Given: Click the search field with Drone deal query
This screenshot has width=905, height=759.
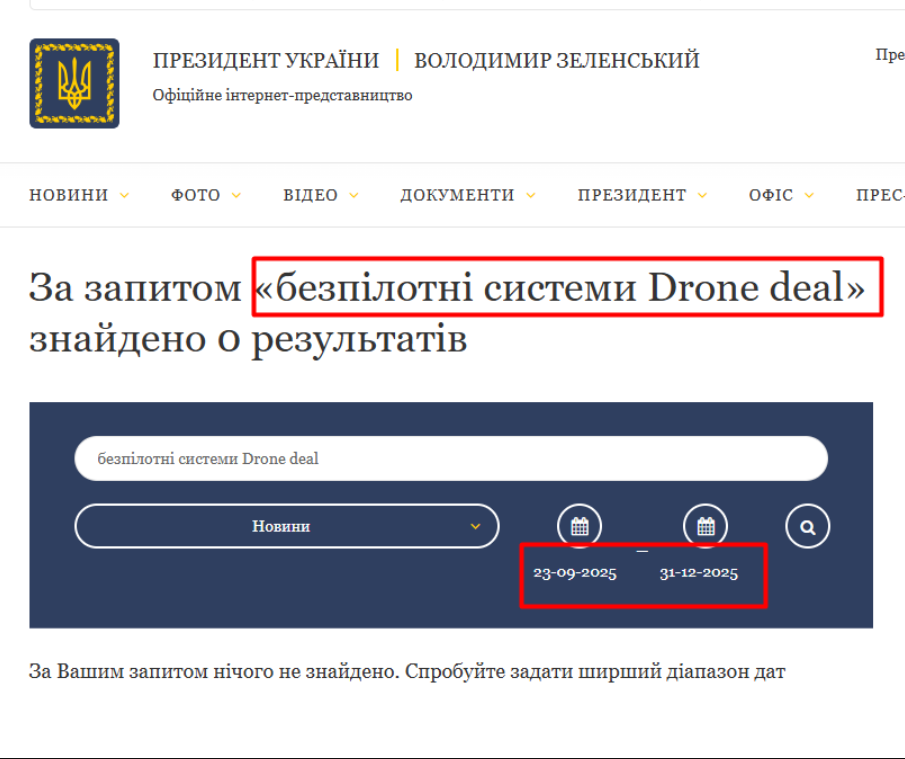Looking at the screenshot, I should point(451,458).
